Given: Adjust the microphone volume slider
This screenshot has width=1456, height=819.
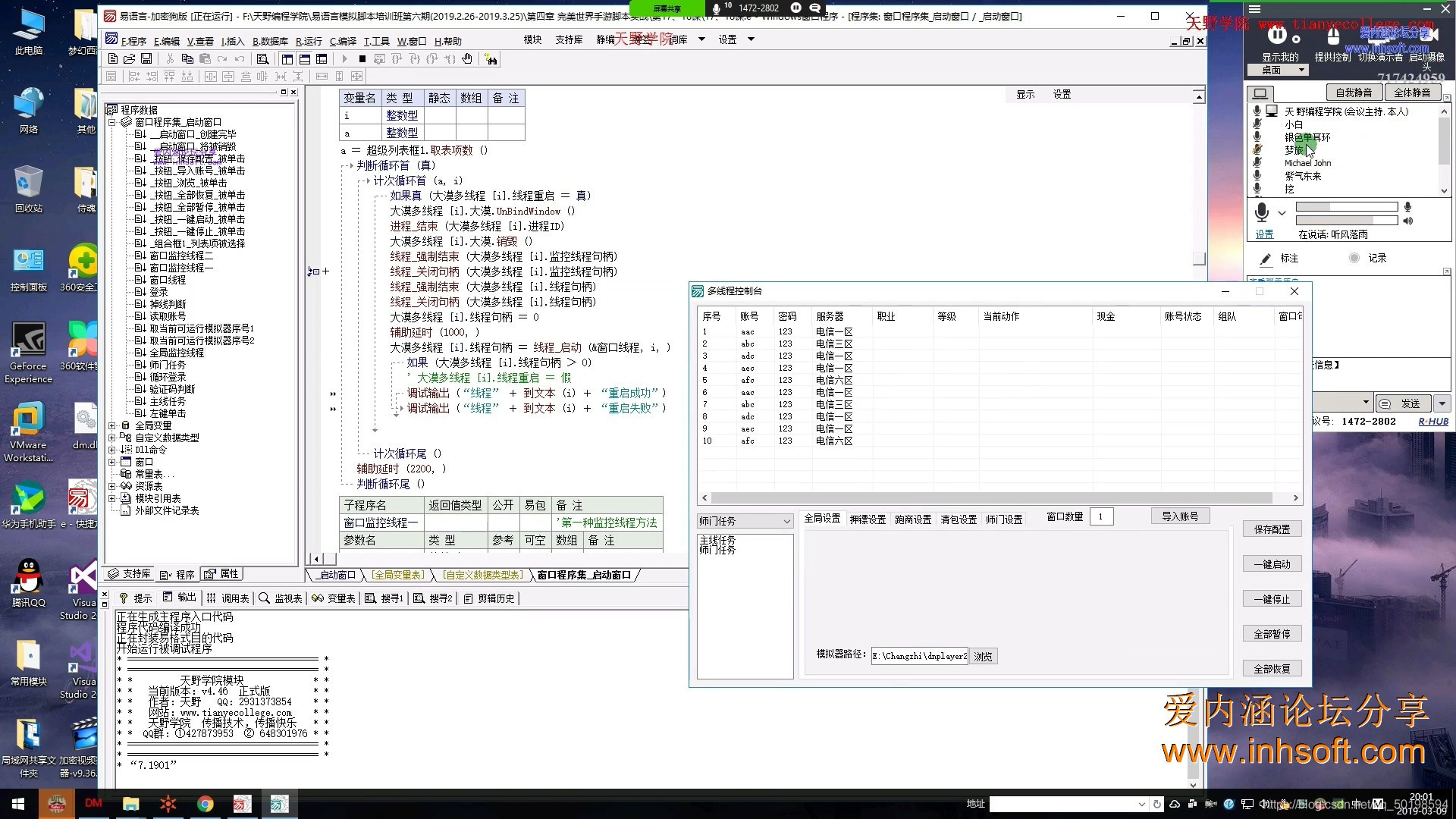Looking at the screenshot, I should coord(1346,206).
